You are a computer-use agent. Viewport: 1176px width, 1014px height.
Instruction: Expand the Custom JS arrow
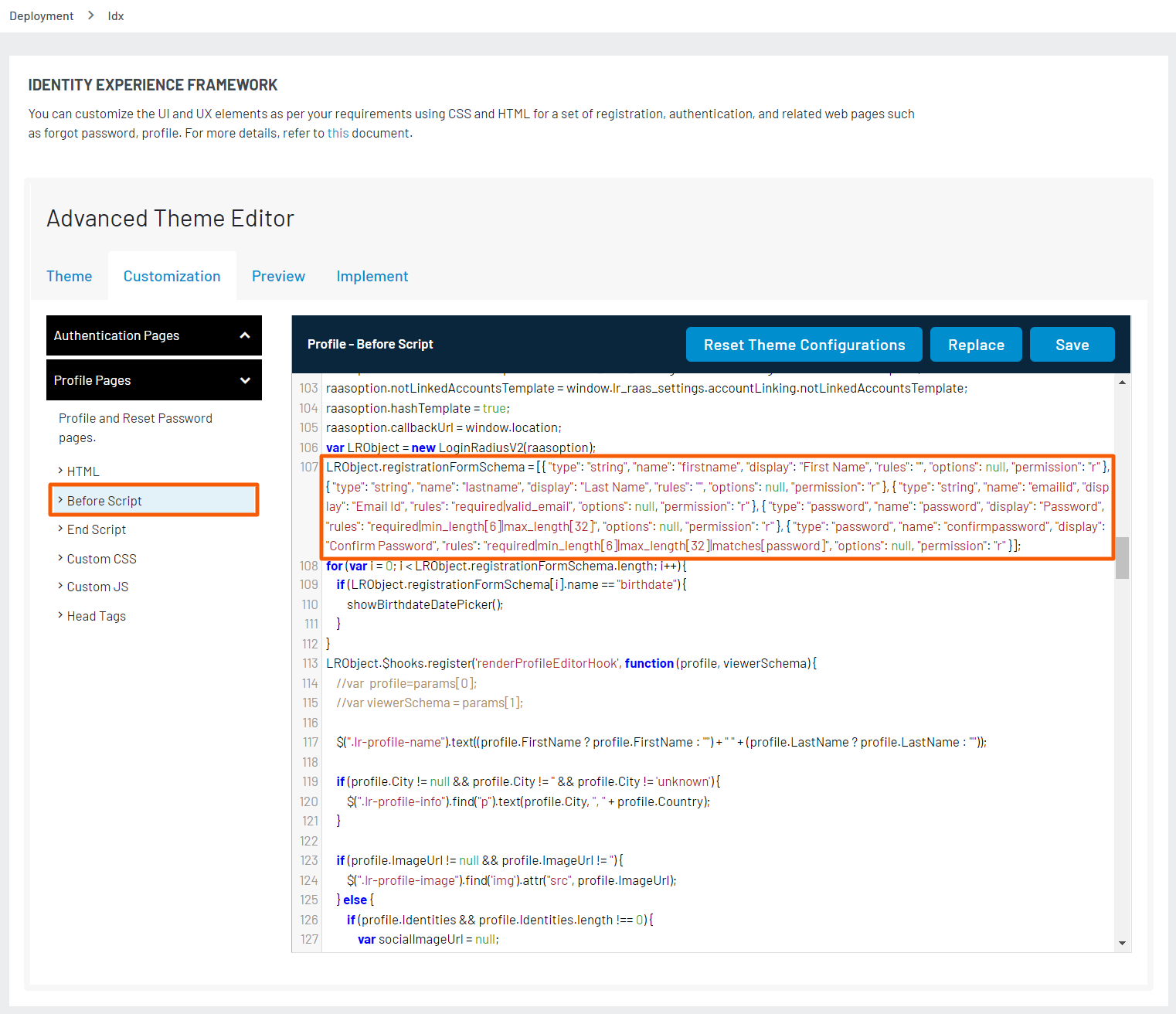[61, 586]
